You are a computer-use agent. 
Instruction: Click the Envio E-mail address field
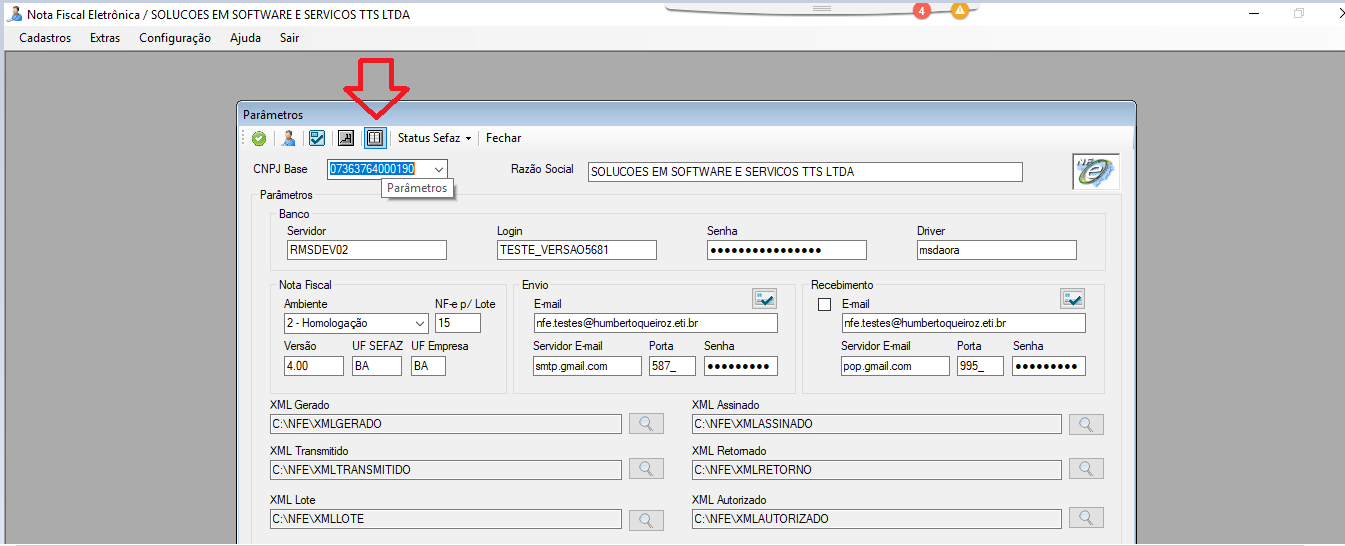tap(655, 323)
